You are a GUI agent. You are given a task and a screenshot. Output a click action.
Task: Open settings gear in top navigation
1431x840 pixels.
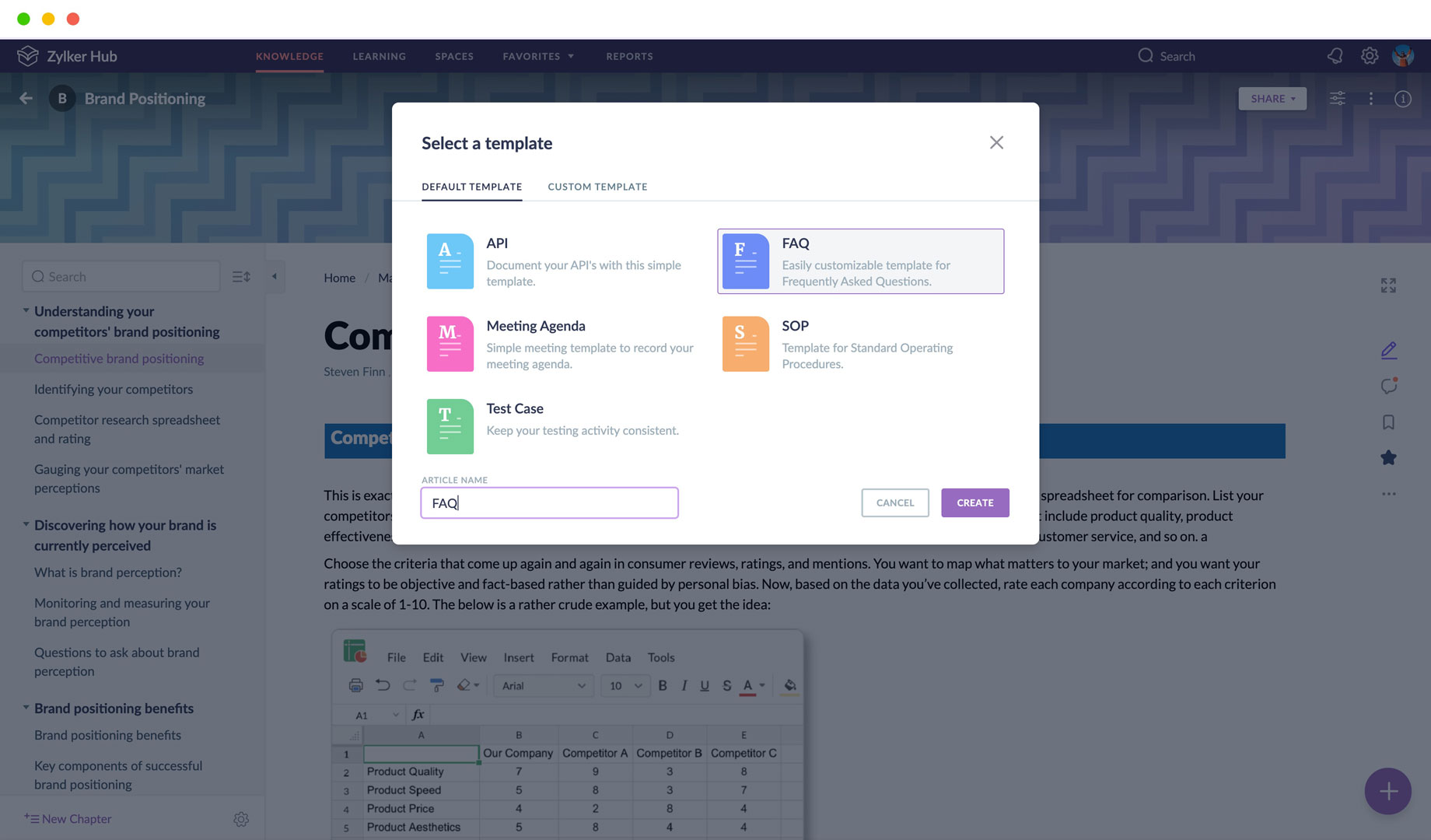pos(1370,56)
